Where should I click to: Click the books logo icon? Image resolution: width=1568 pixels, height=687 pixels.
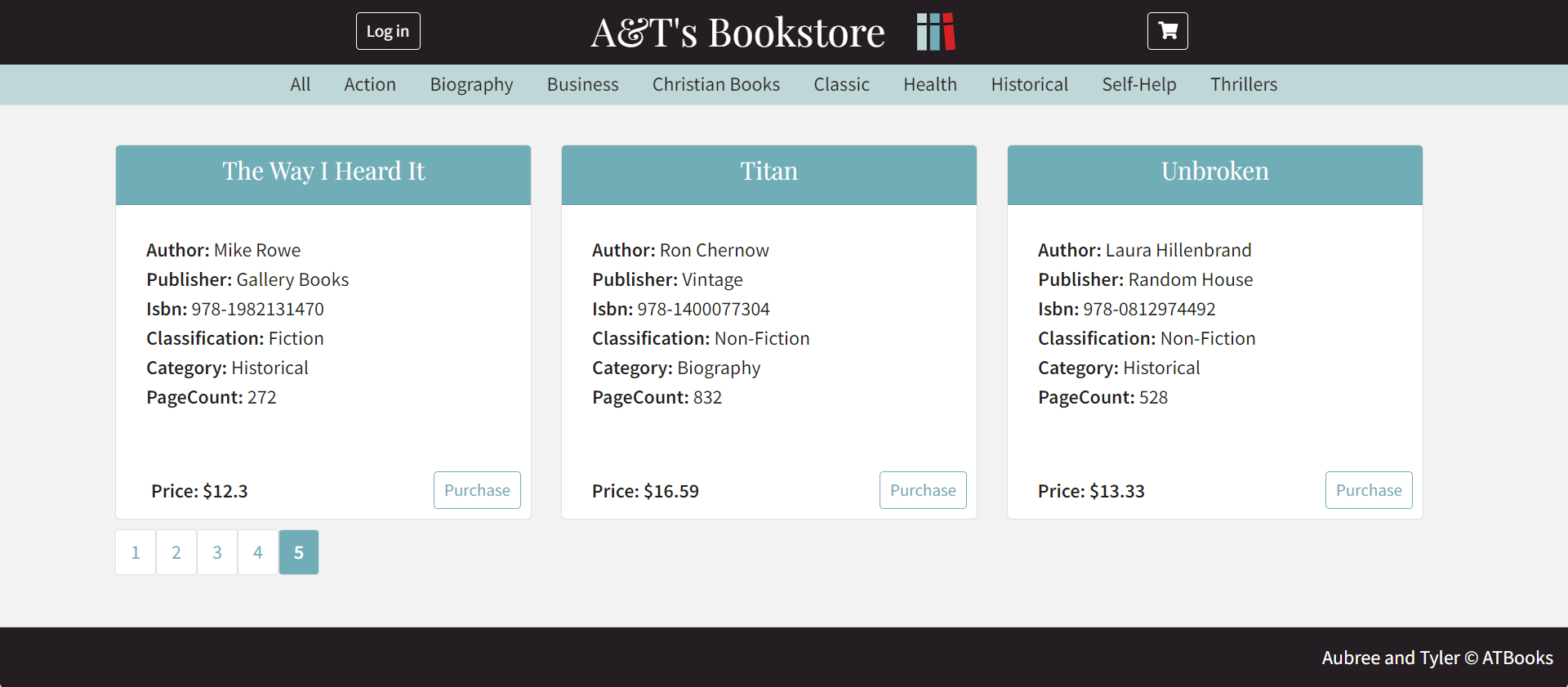tap(936, 32)
